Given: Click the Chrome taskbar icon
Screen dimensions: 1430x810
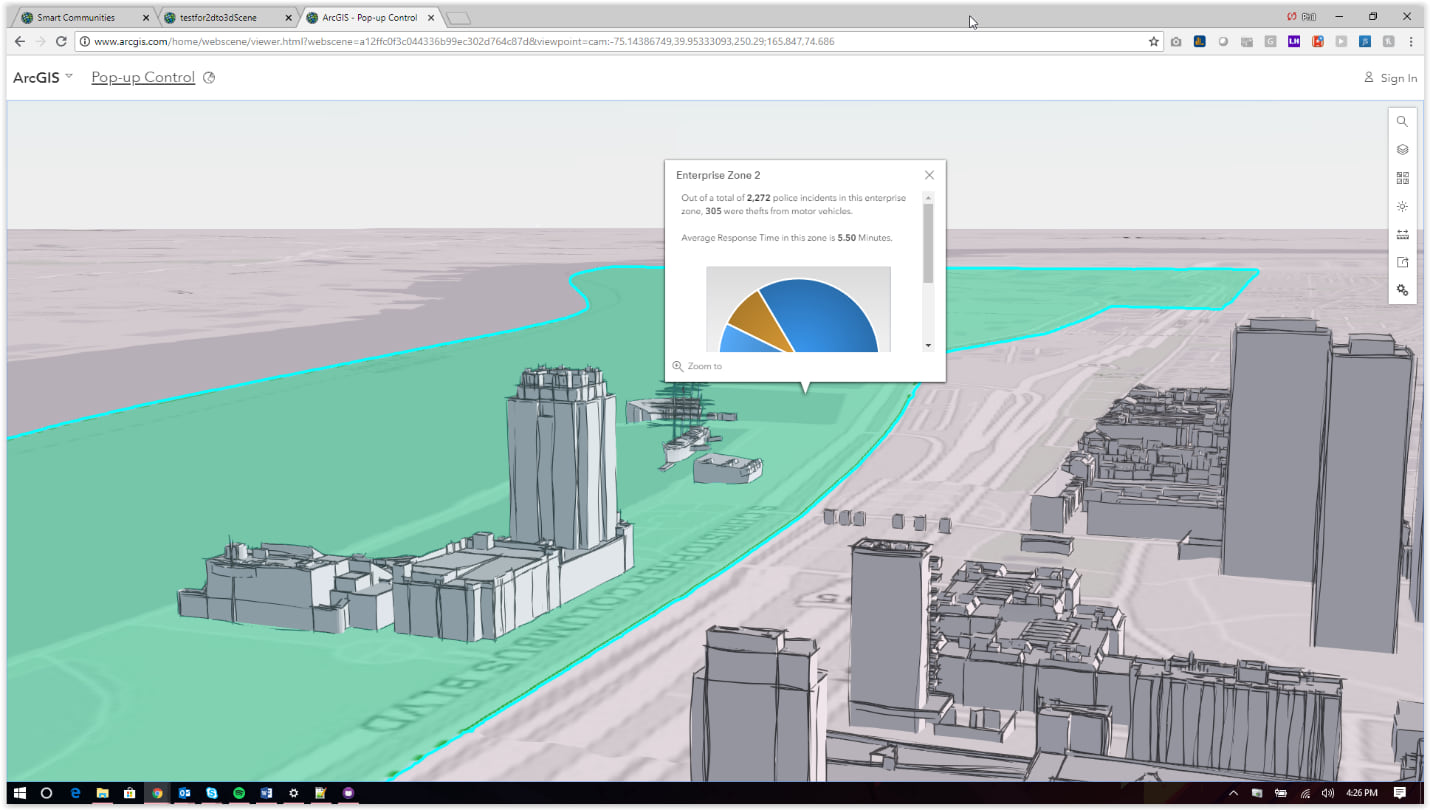Looking at the screenshot, I should click(x=157, y=793).
